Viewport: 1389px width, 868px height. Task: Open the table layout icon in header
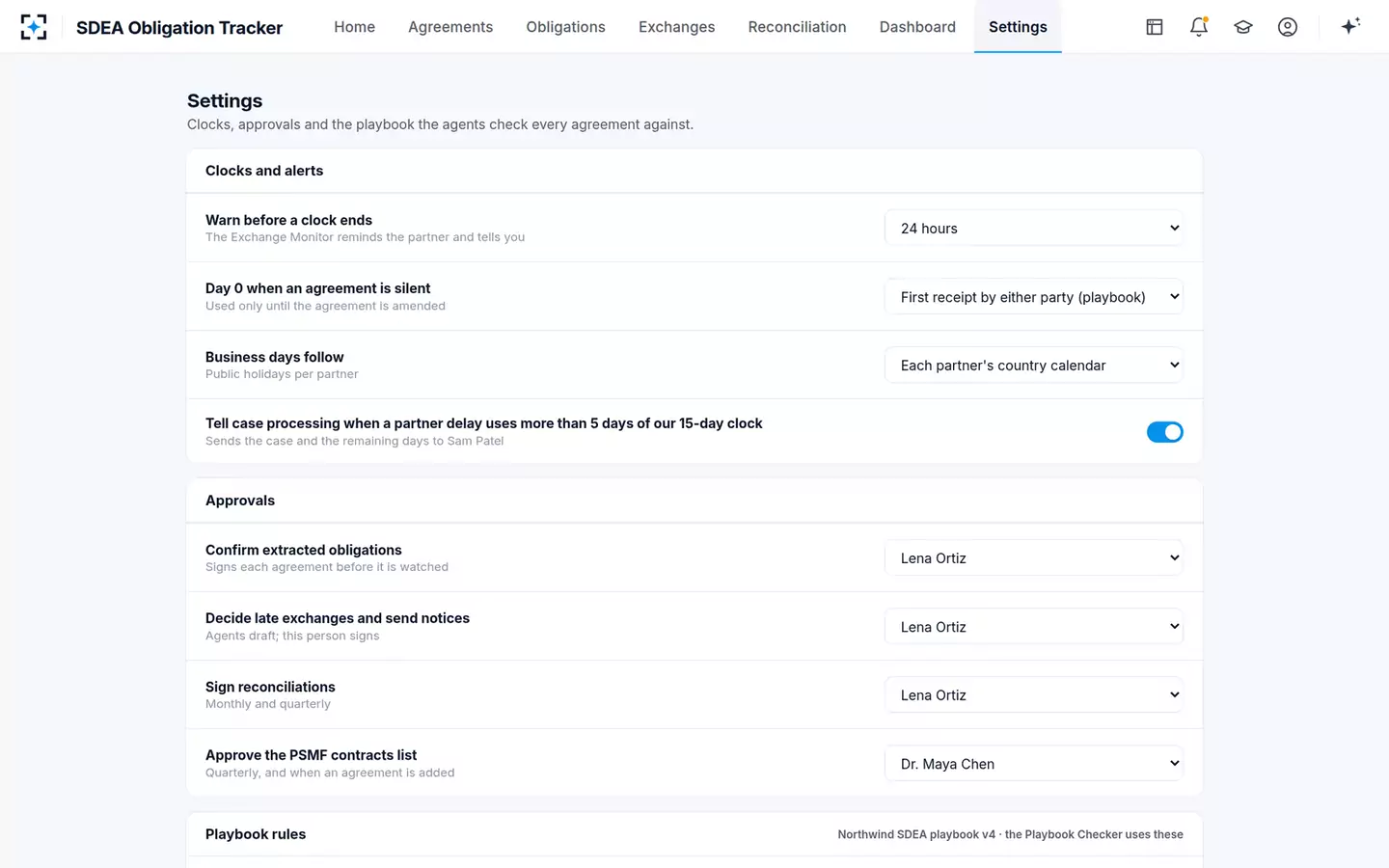coord(1155,27)
